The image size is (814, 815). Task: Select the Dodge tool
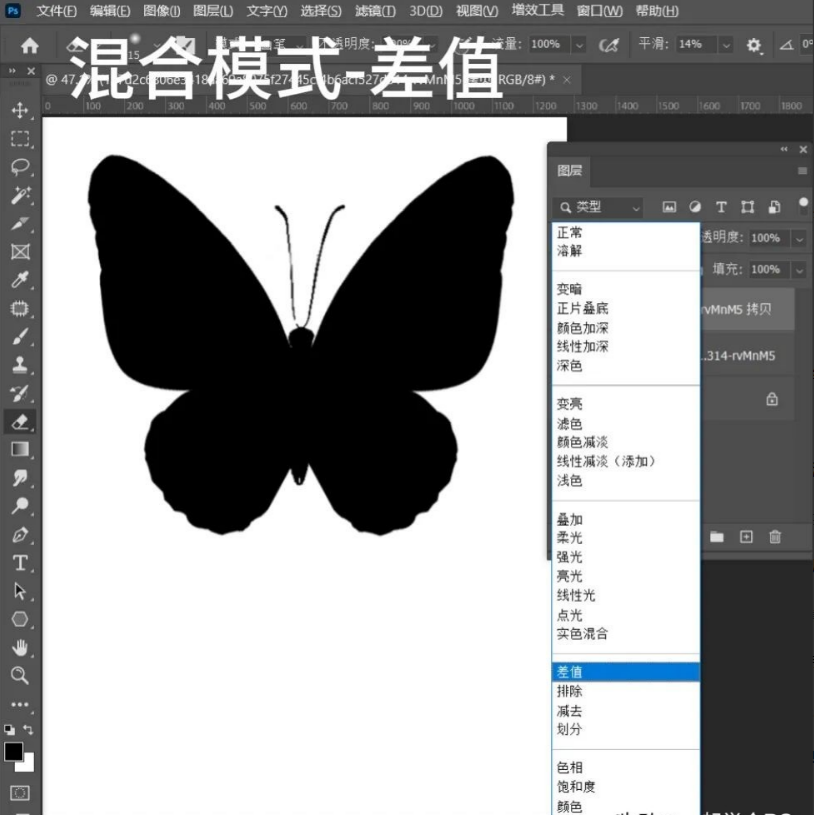[x=20, y=506]
